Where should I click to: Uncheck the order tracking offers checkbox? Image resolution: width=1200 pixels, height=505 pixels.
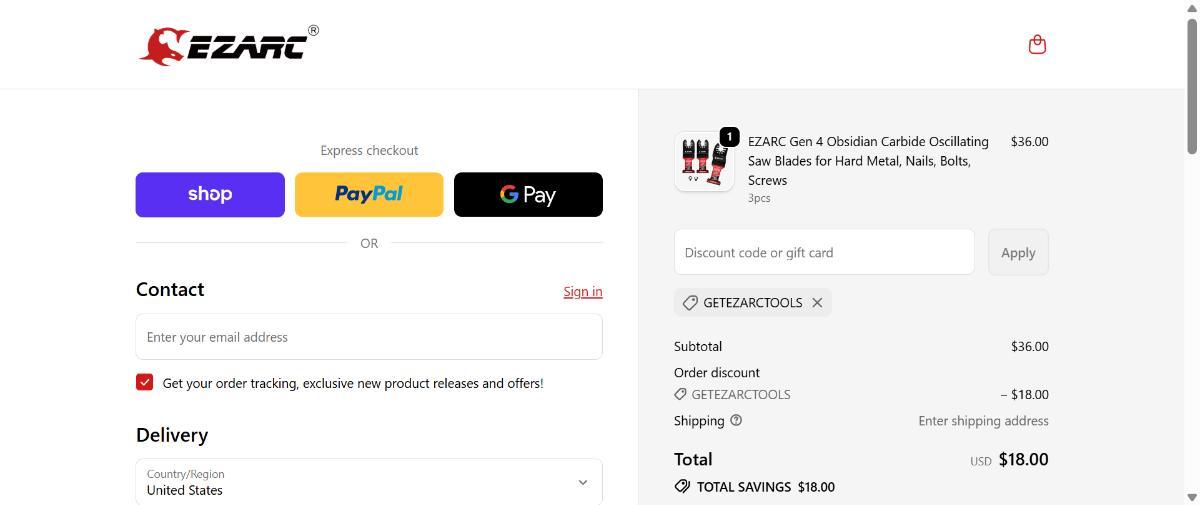[145, 382]
